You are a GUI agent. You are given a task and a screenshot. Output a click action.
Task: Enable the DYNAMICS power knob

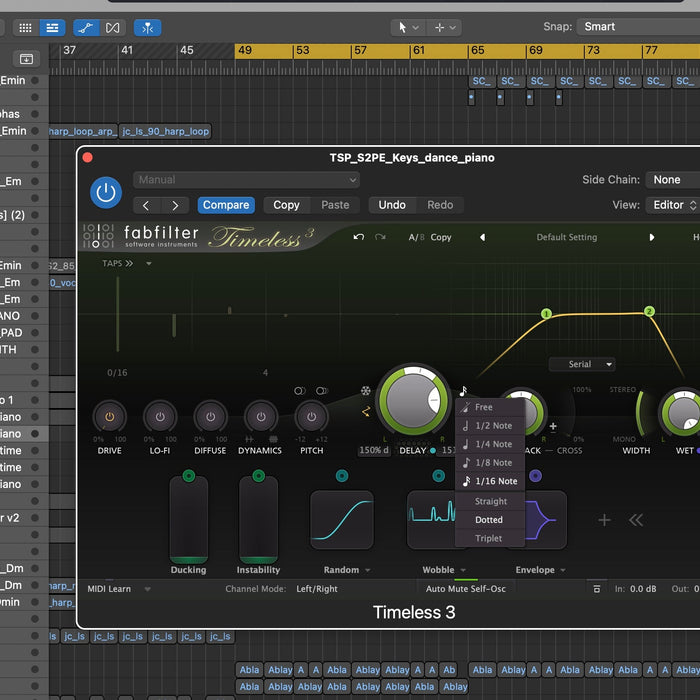(261, 417)
